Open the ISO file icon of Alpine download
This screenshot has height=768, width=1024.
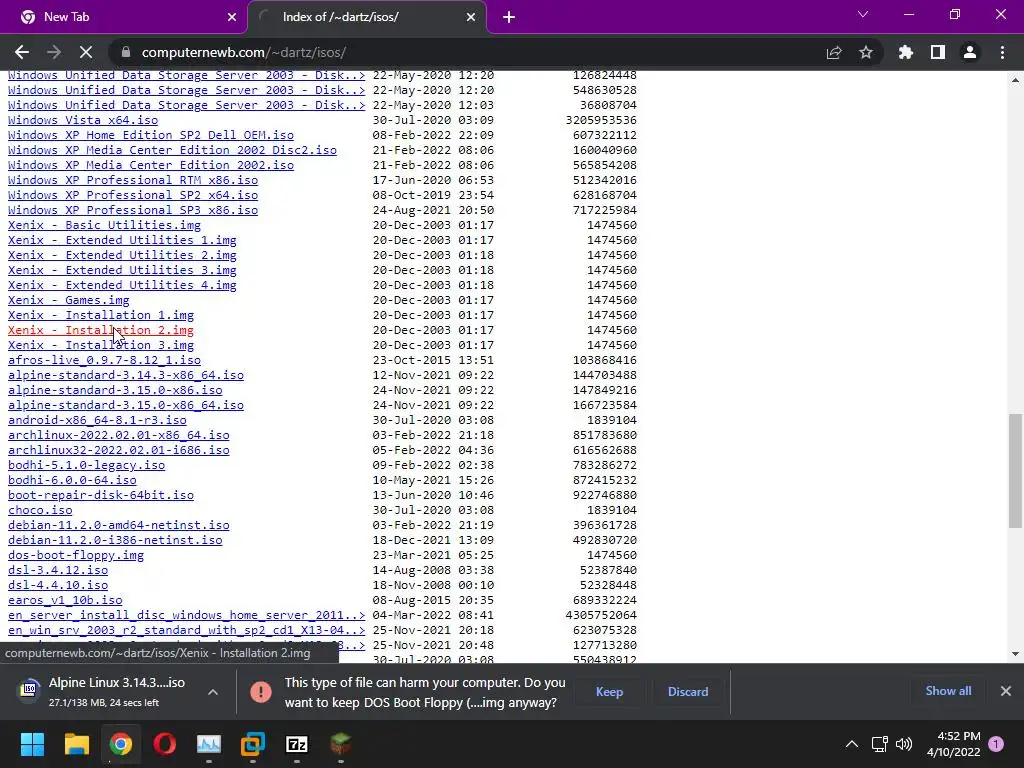(x=29, y=690)
